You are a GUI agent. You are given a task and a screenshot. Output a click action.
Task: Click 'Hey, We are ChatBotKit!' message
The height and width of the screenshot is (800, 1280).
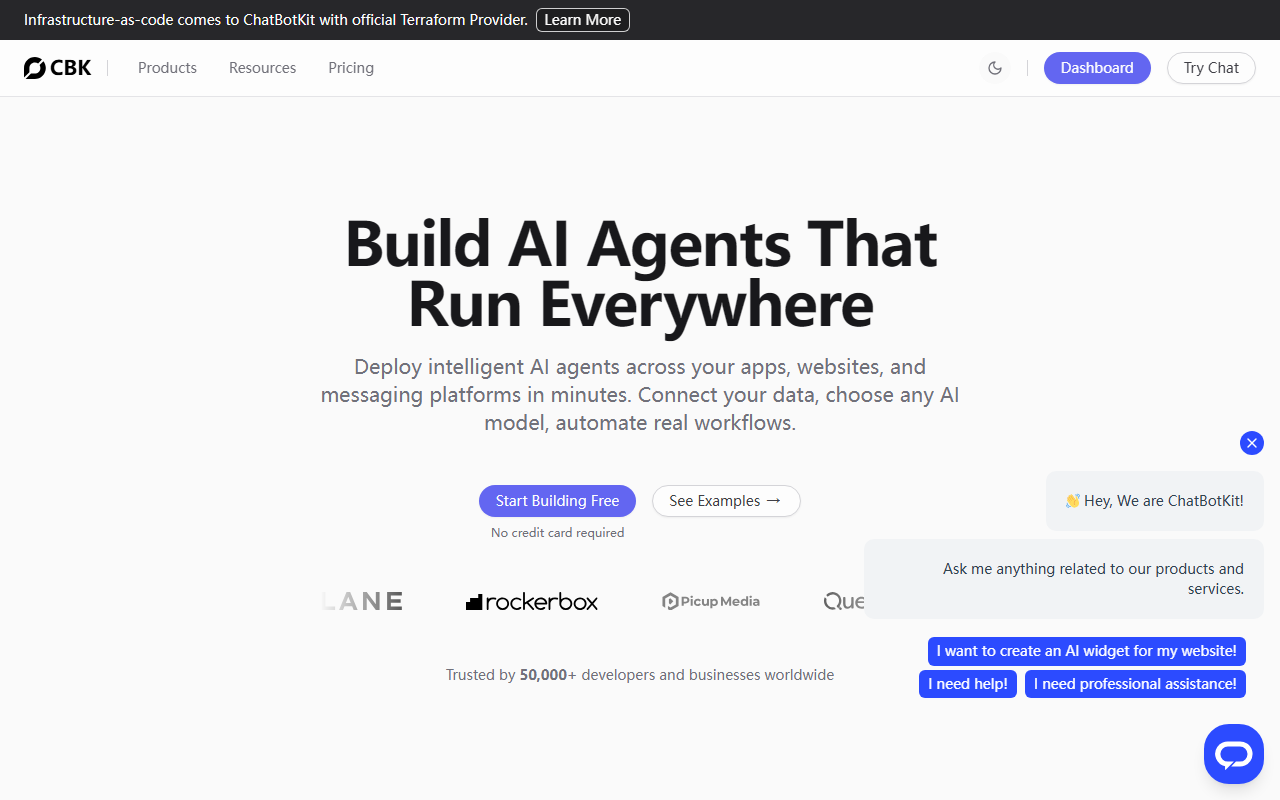pos(1155,501)
